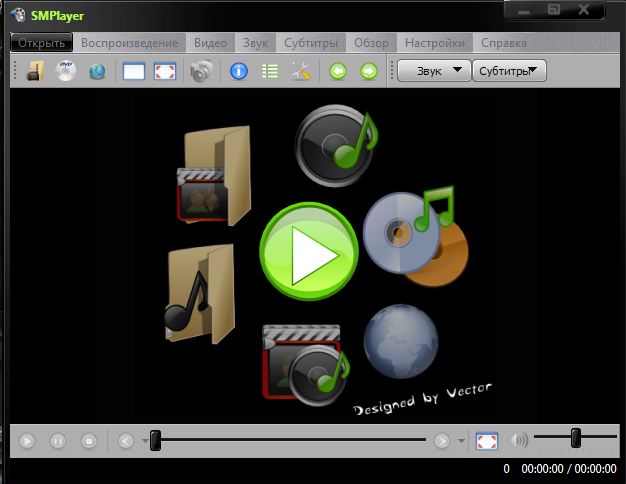Open rewind options arrow beside seek bar
This screenshot has height=484, width=626.
pos(145,441)
